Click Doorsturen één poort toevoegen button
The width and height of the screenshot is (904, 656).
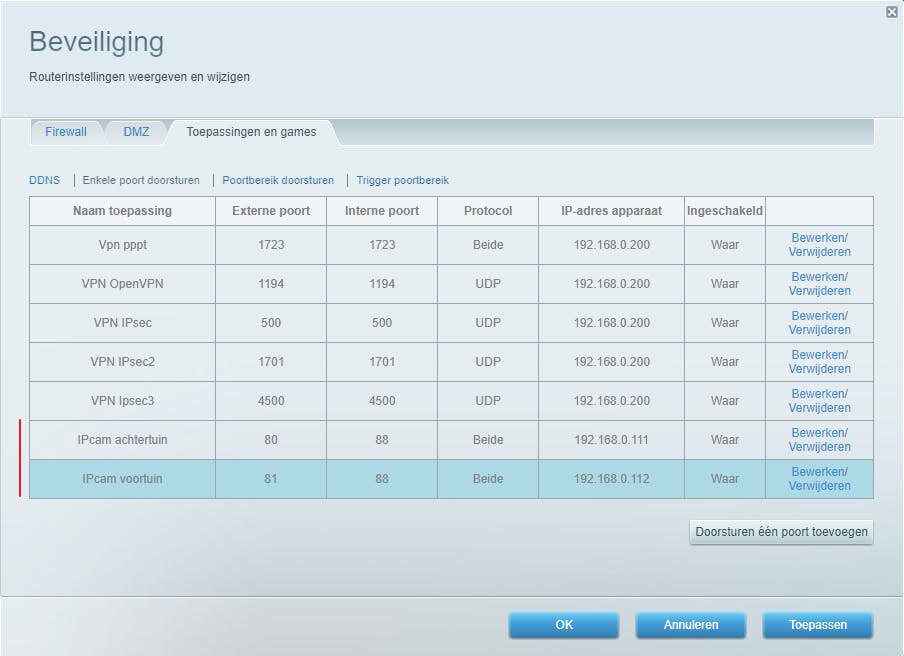point(781,531)
